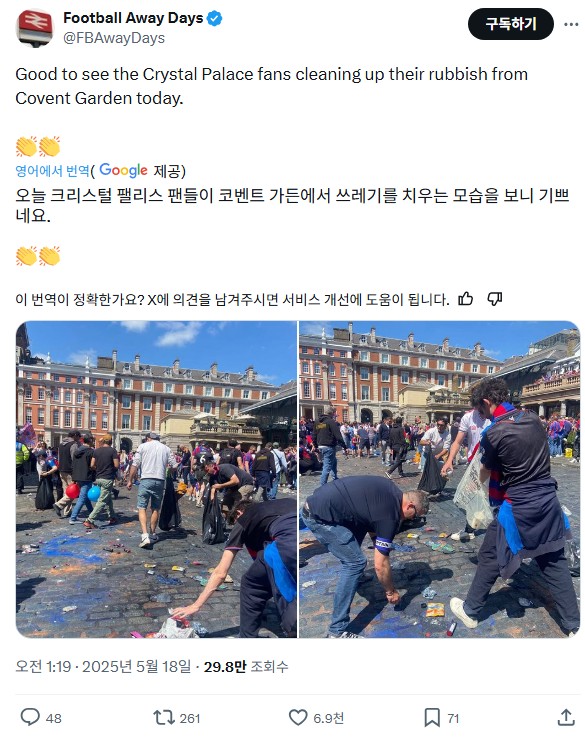Viewport: 585px width, 740px height.
Task: Open the three-dot more options menu
Action: pyautogui.click(x=571, y=24)
